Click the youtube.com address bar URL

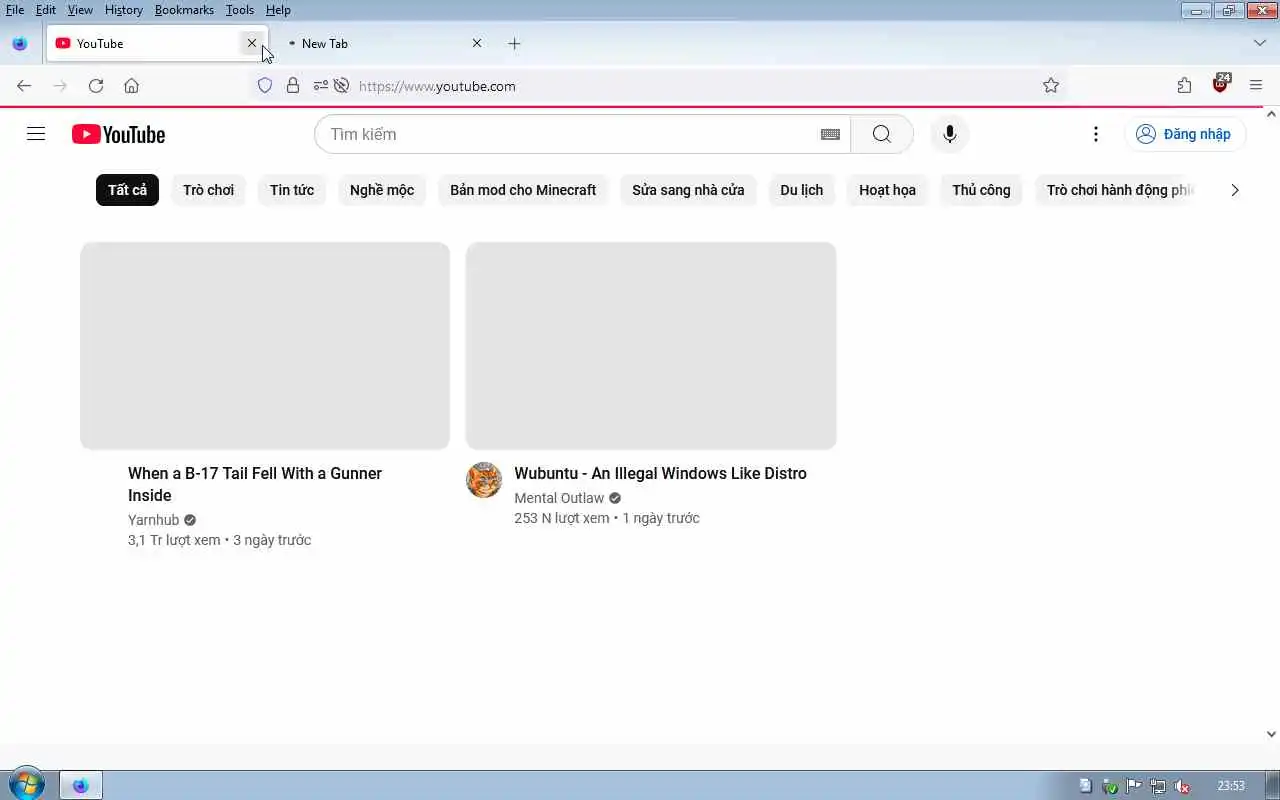[x=437, y=86]
